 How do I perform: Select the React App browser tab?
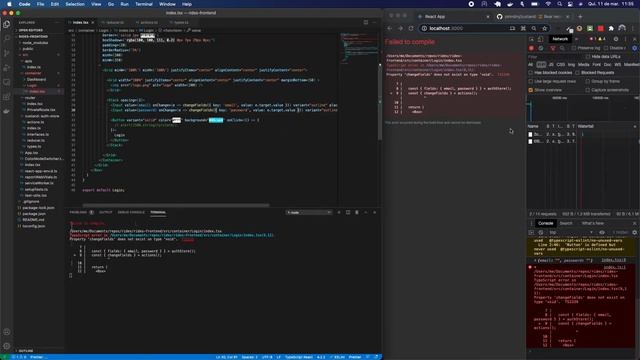coord(452,17)
